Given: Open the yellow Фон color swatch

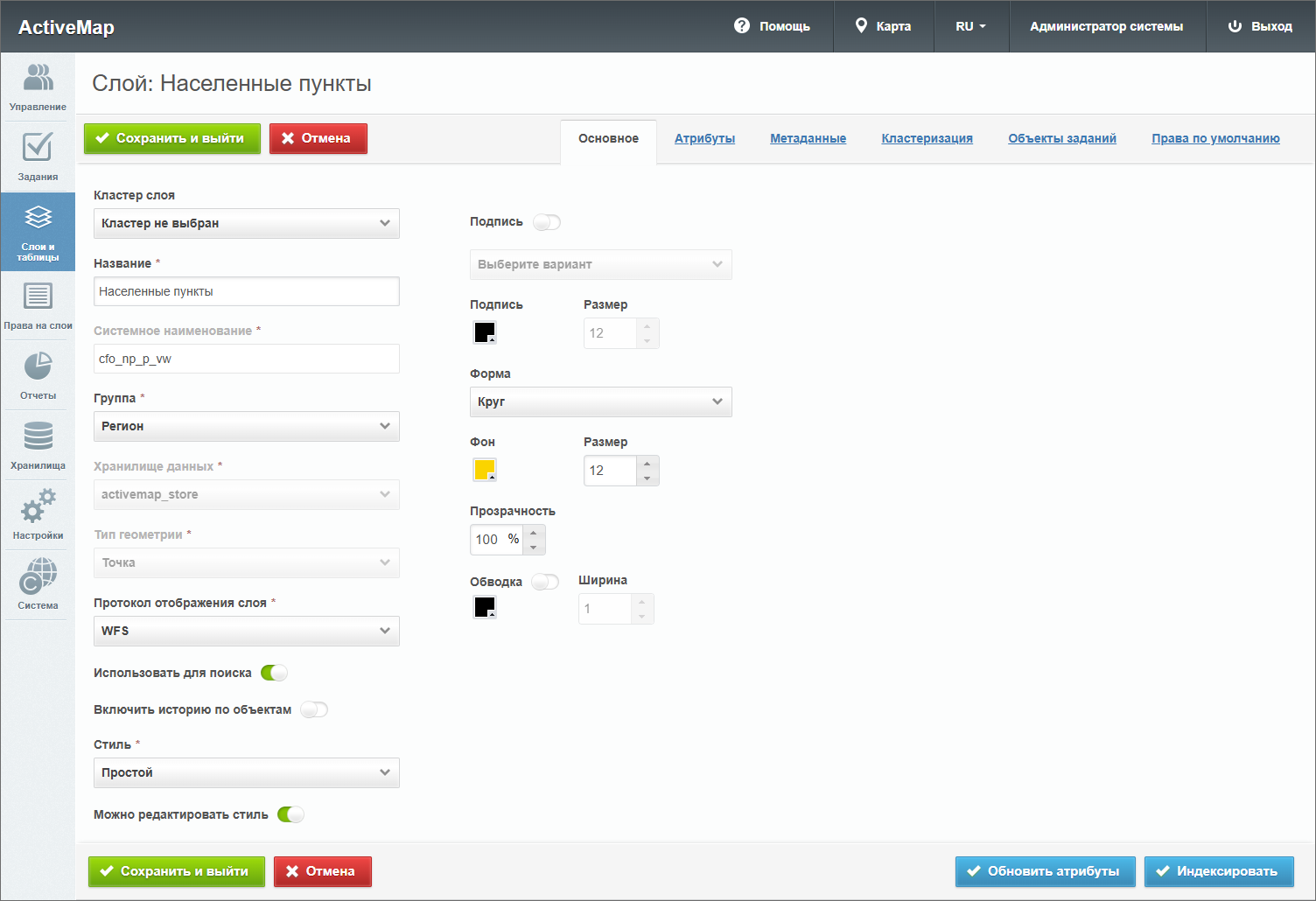Looking at the screenshot, I should (485, 470).
